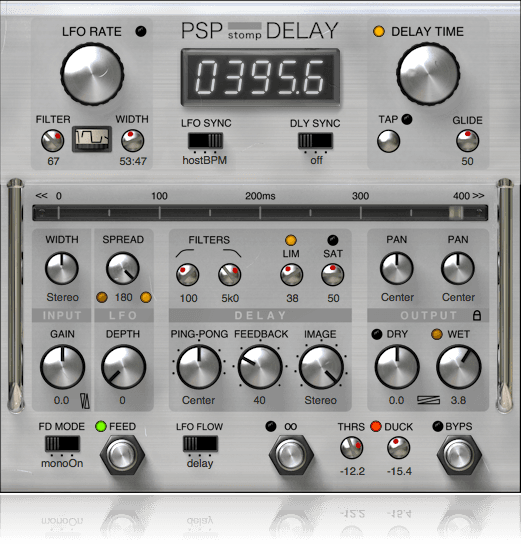The image size is (521, 544).
Task: Click the low-pass filter curve icon
Action: click(x=232, y=253)
